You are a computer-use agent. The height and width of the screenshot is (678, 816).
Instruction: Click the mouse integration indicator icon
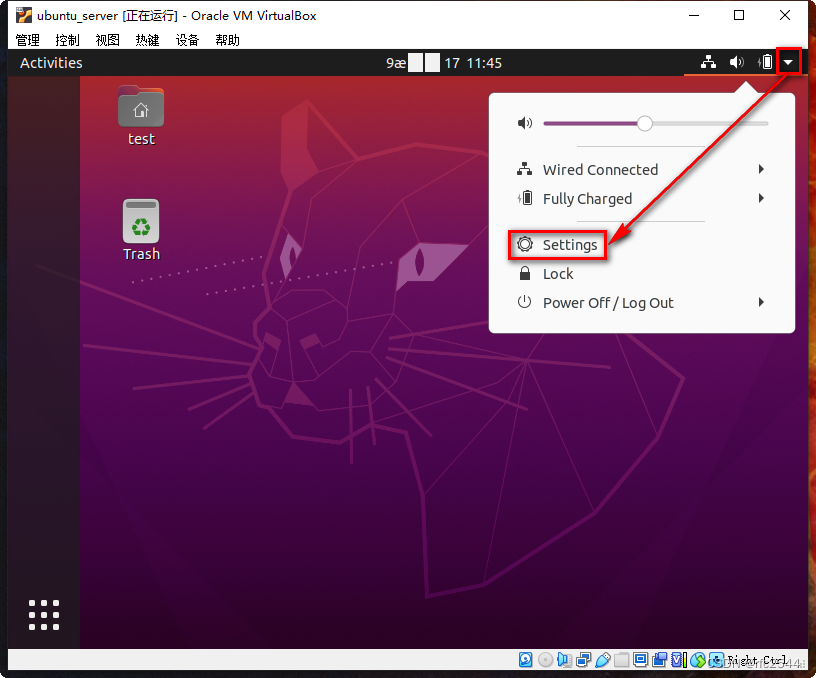tap(698, 660)
